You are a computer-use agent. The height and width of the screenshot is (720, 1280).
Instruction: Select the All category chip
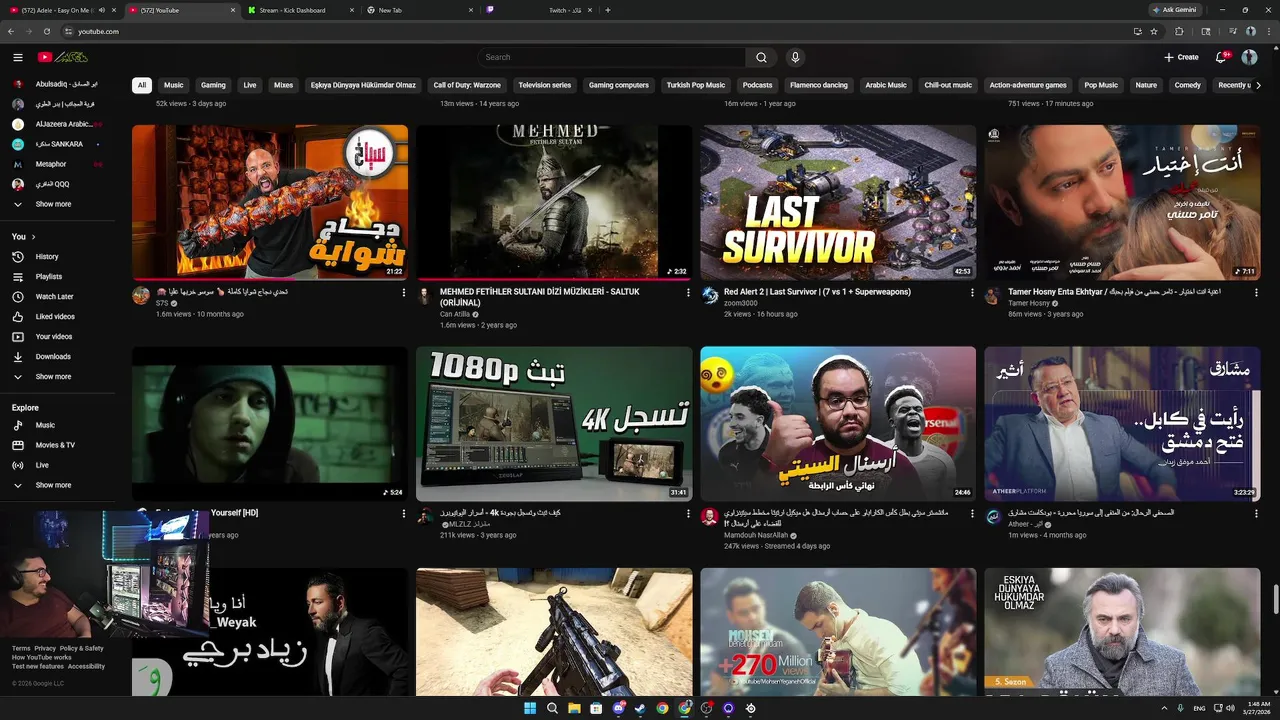coord(142,85)
